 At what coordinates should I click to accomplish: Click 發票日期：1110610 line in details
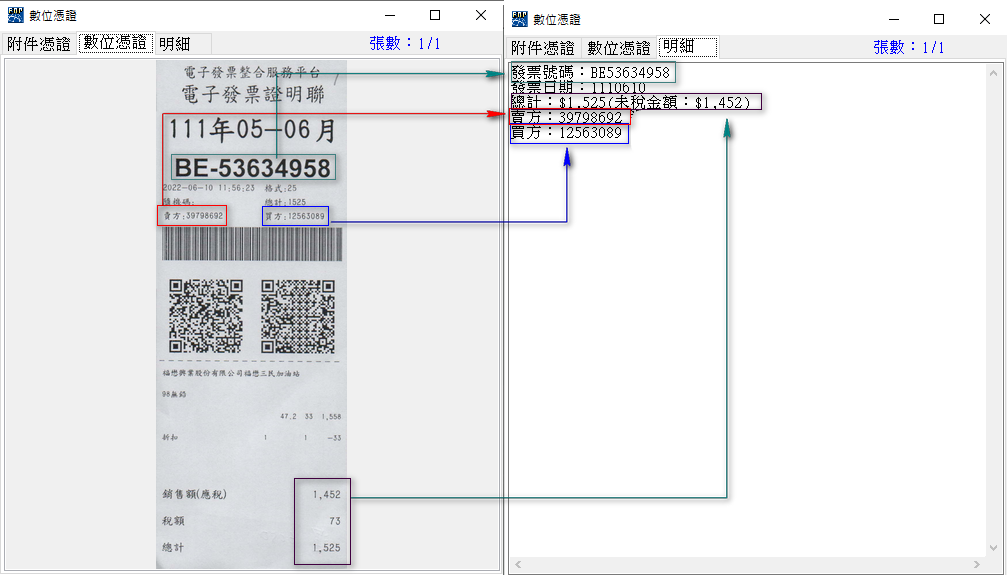point(579,87)
